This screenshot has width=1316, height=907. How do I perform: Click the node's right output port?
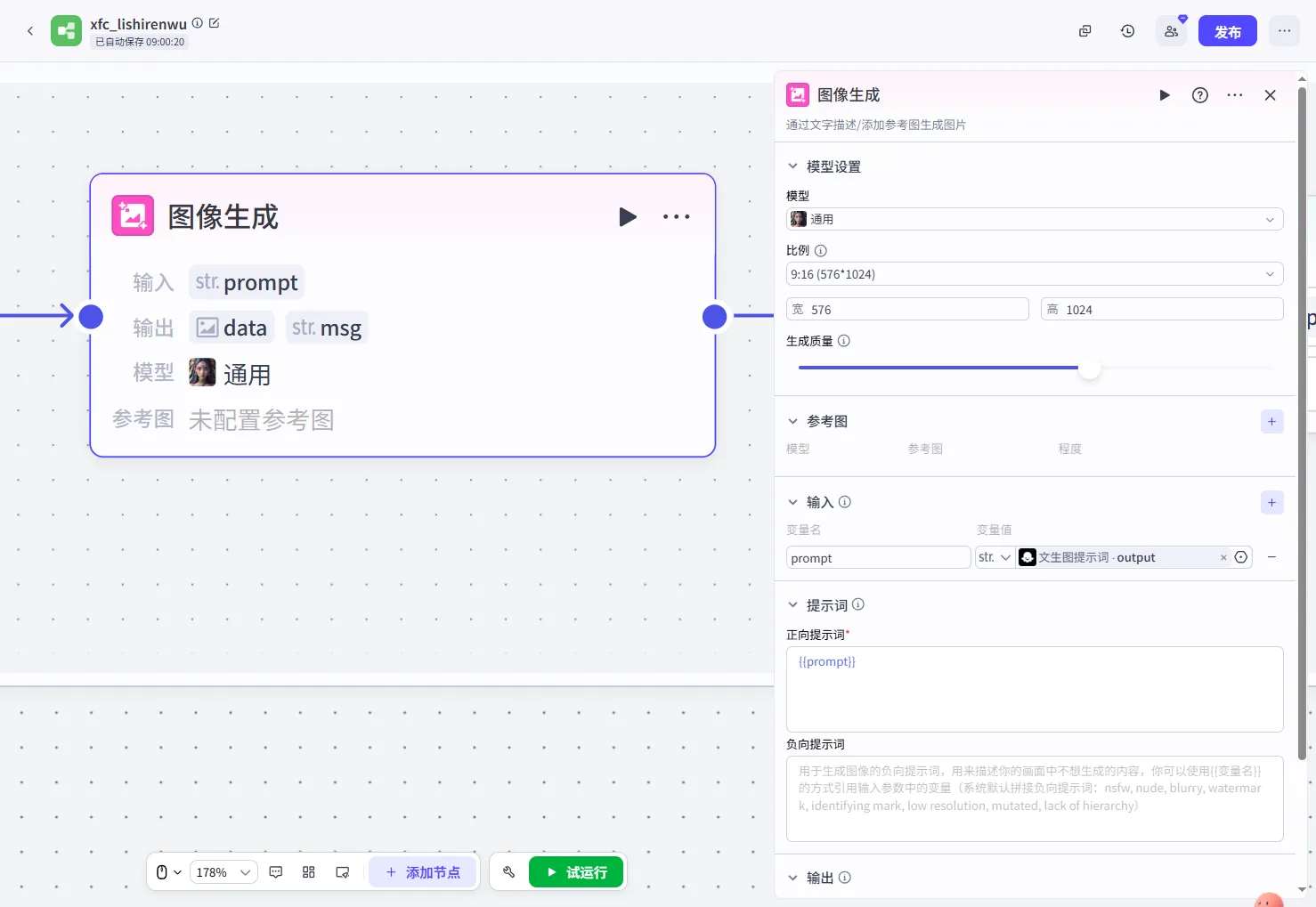point(714,316)
